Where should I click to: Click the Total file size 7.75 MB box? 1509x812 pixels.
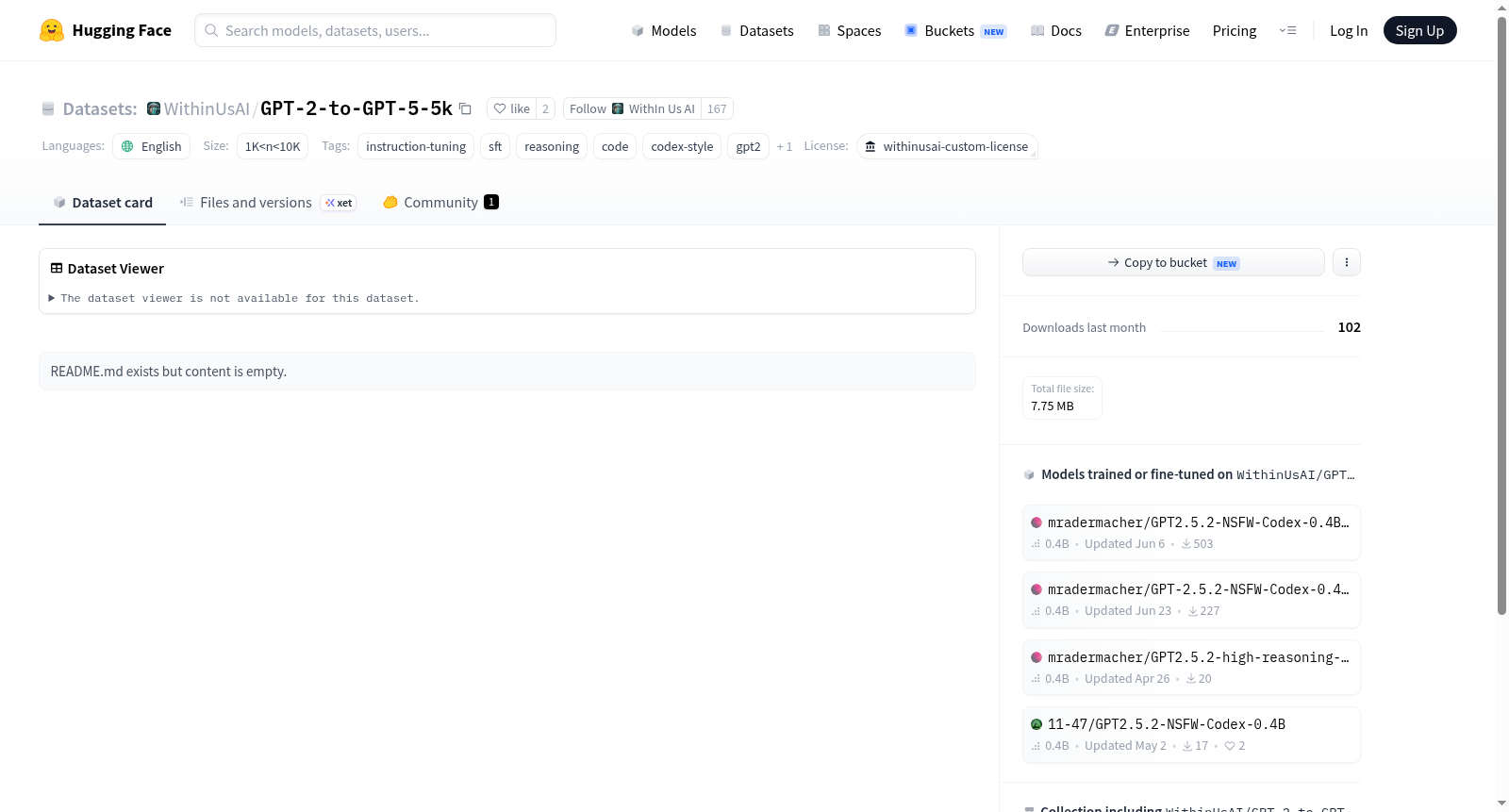tap(1062, 398)
